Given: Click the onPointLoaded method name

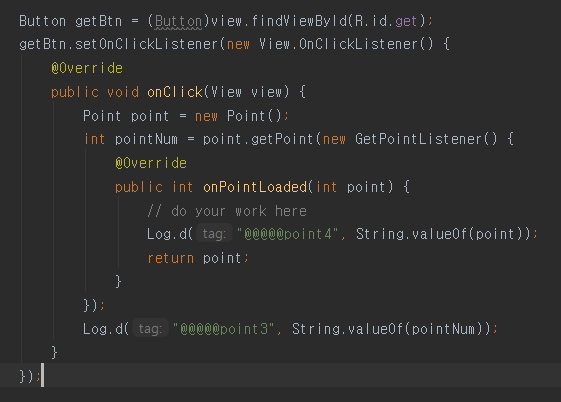Looking at the screenshot, I should point(255,187).
